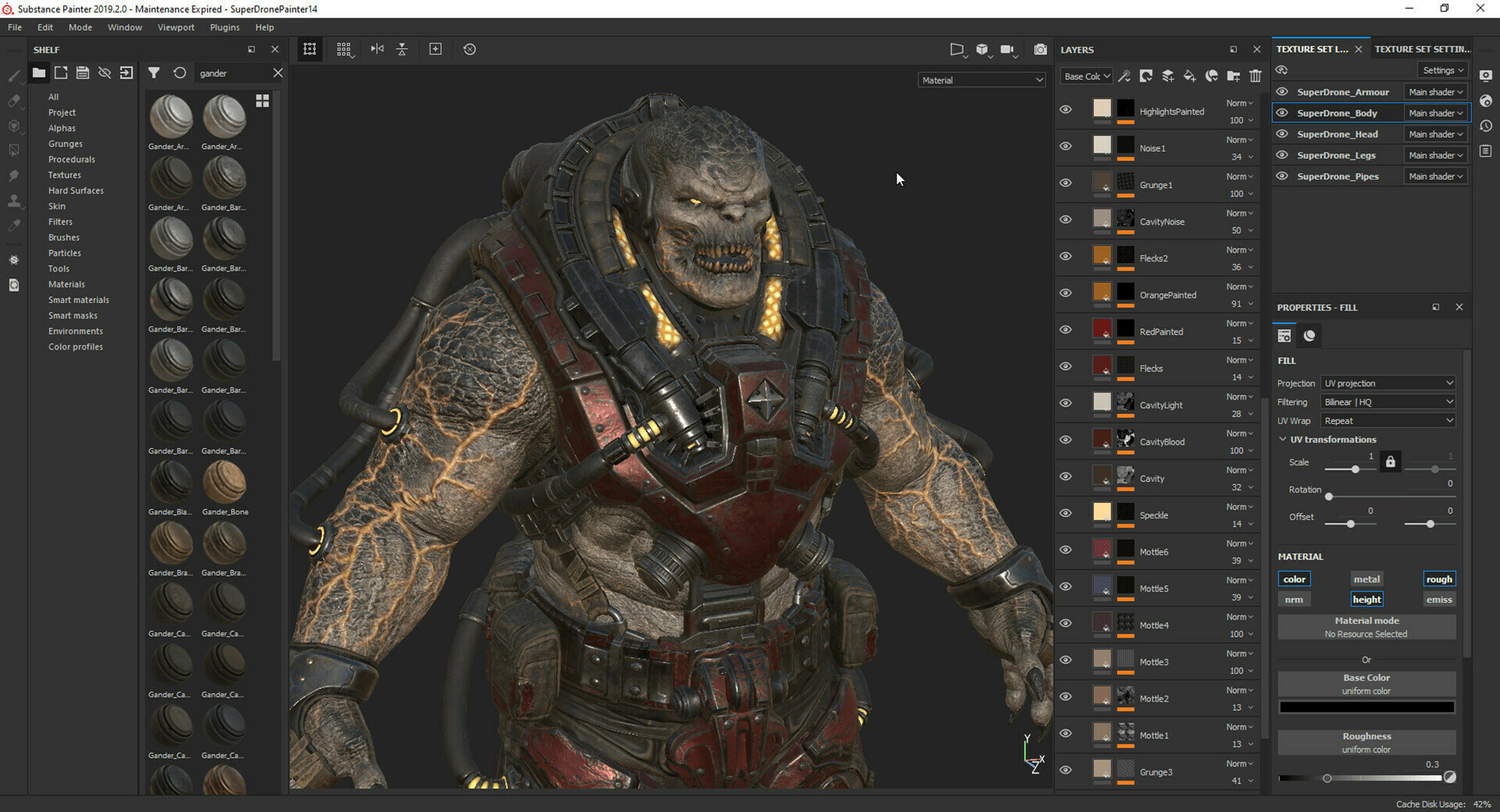Enable the height material channel
This screenshot has width=1500, height=812.
click(x=1367, y=599)
